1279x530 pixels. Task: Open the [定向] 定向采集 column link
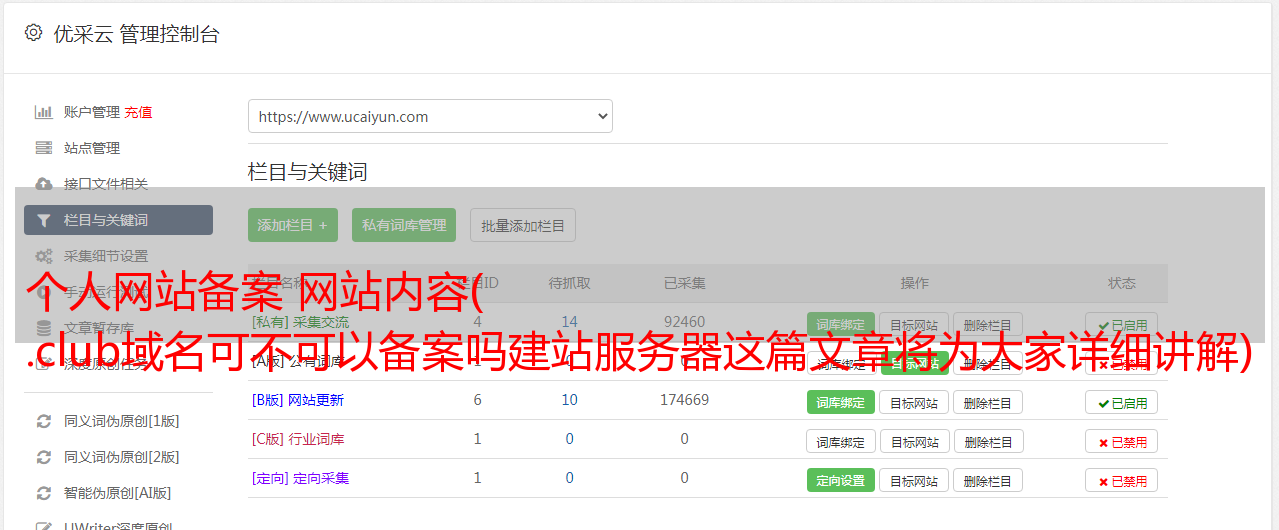click(x=301, y=478)
